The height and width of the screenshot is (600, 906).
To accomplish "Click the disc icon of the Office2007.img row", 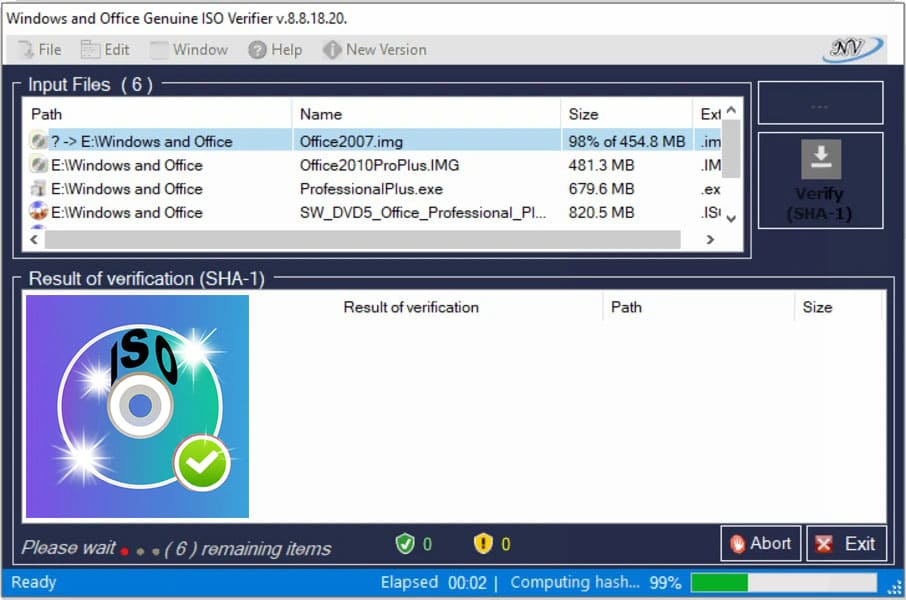I will [39, 141].
